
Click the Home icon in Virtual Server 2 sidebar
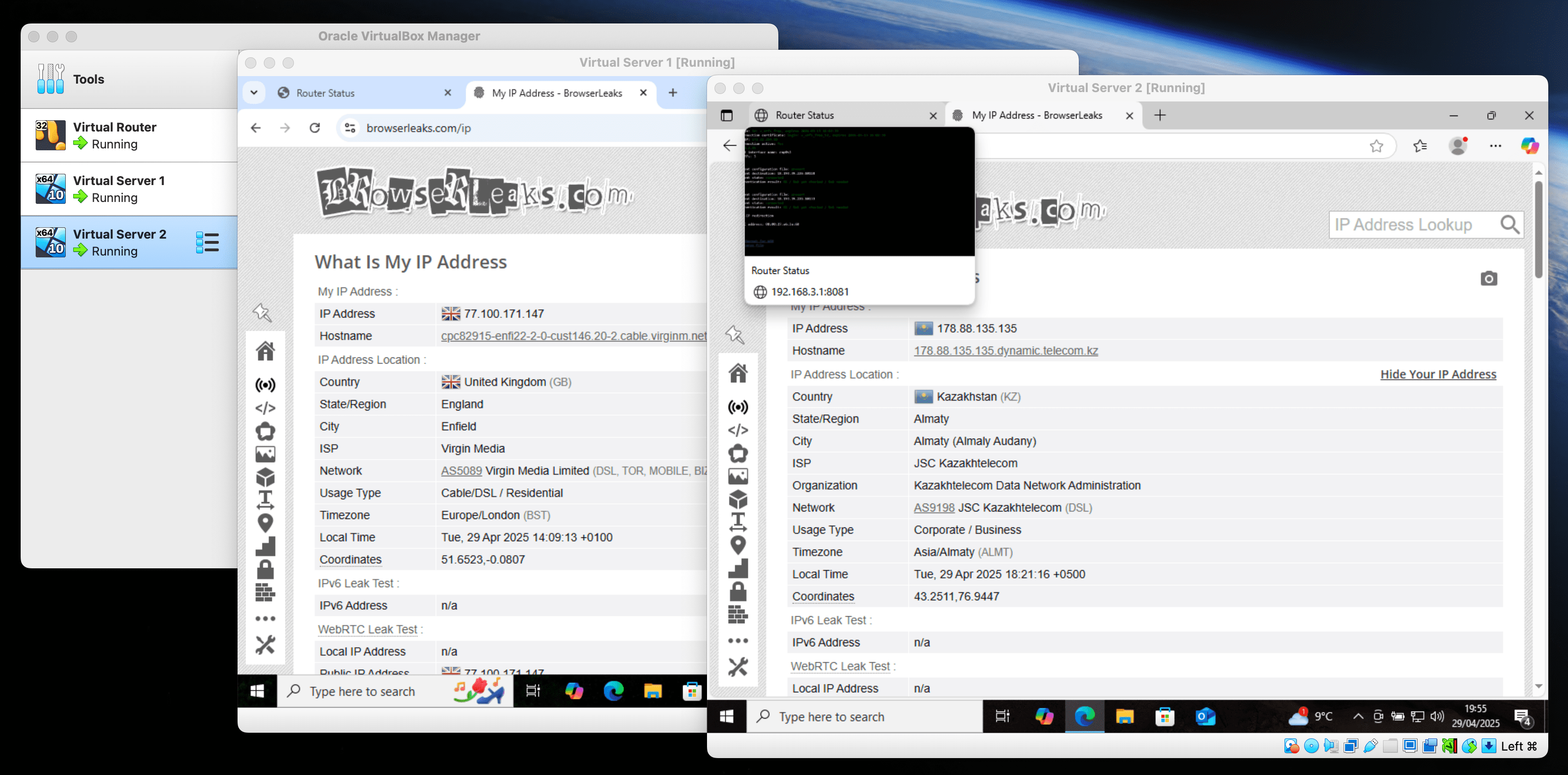(x=738, y=372)
